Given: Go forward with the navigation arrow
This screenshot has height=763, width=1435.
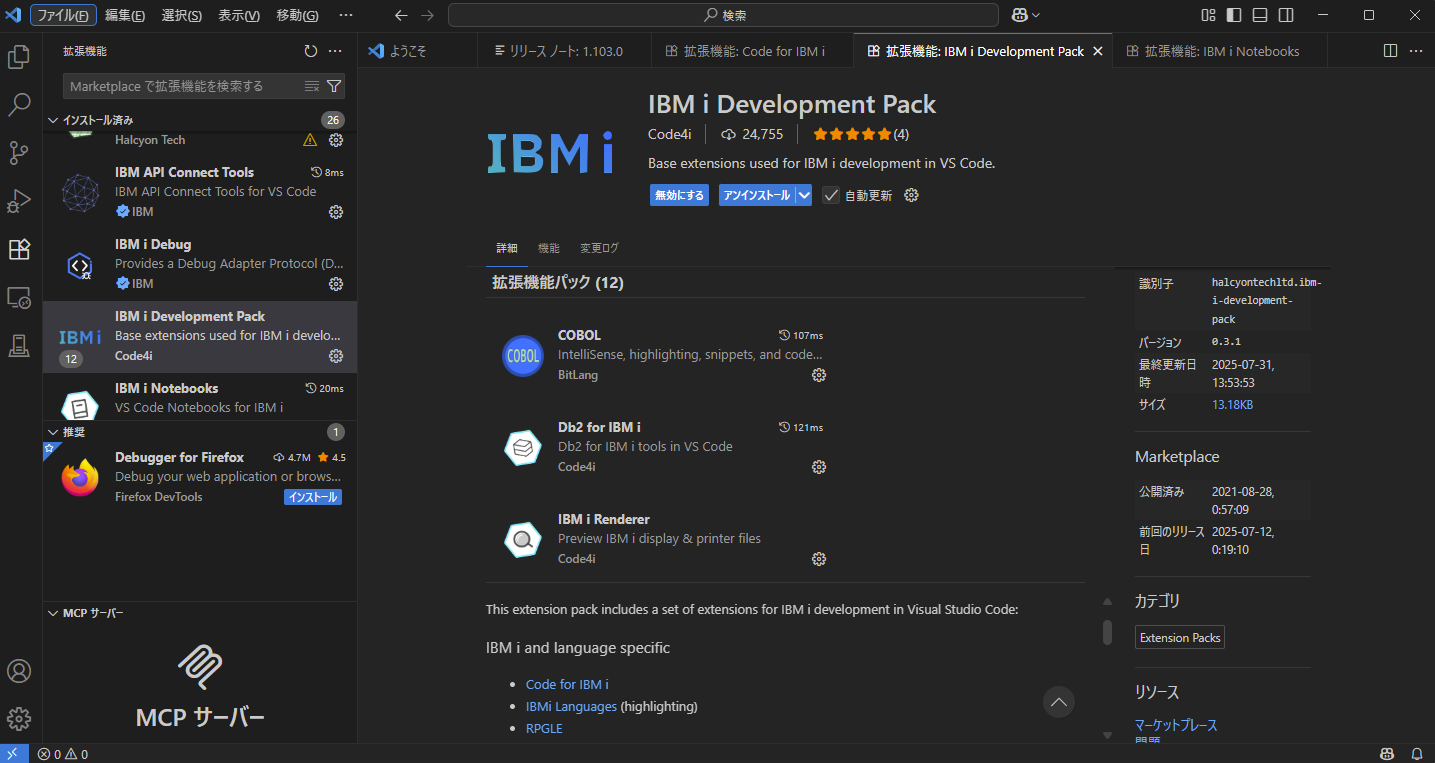Looking at the screenshot, I should point(427,15).
